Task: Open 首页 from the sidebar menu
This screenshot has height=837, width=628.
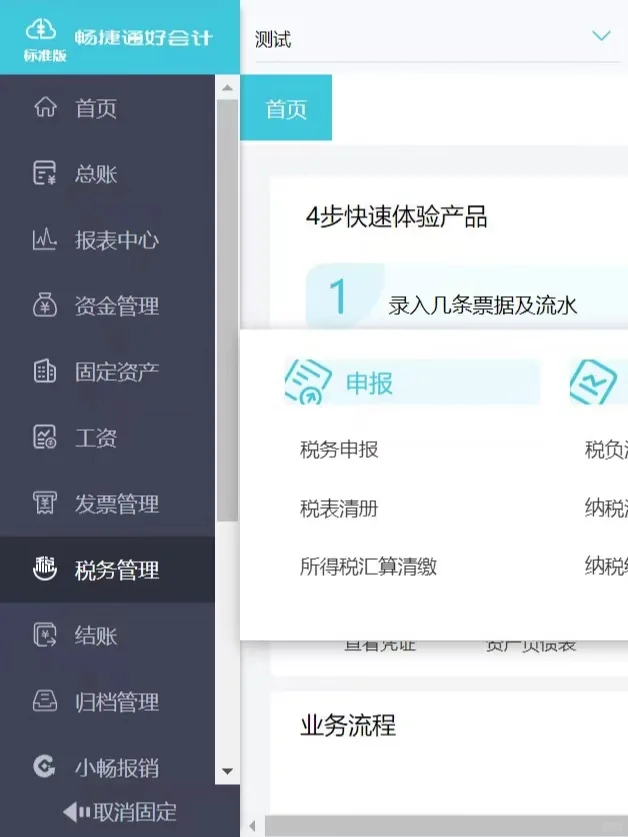Action: tap(107, 107)
